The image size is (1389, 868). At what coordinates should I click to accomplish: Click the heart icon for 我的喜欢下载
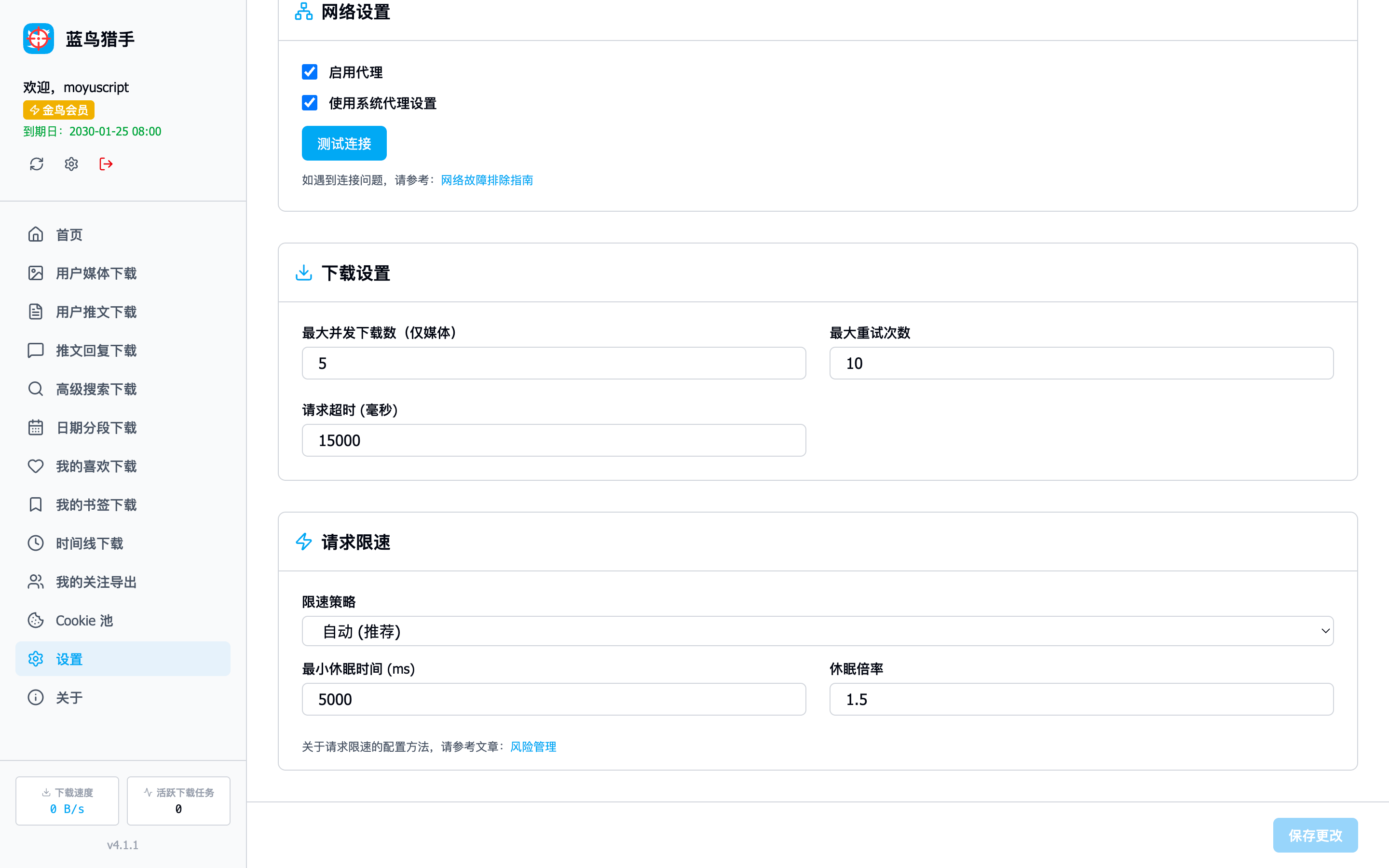point(36,466)
